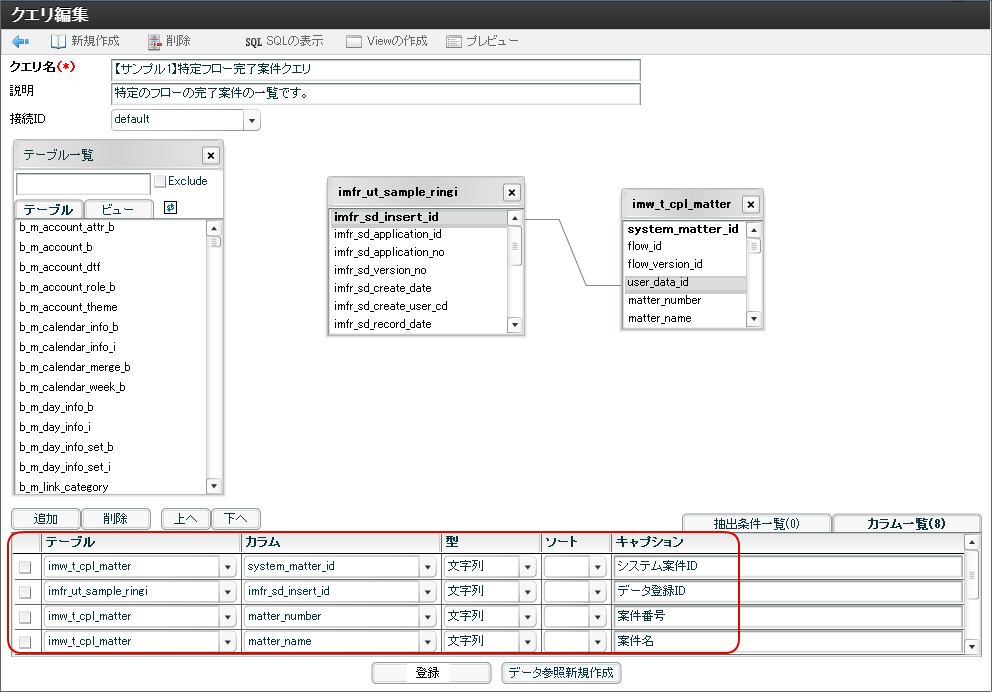Click refresh icon beside ビュー tab
Viewport: 992px width, 692px height.
click(x=170, y=208)
